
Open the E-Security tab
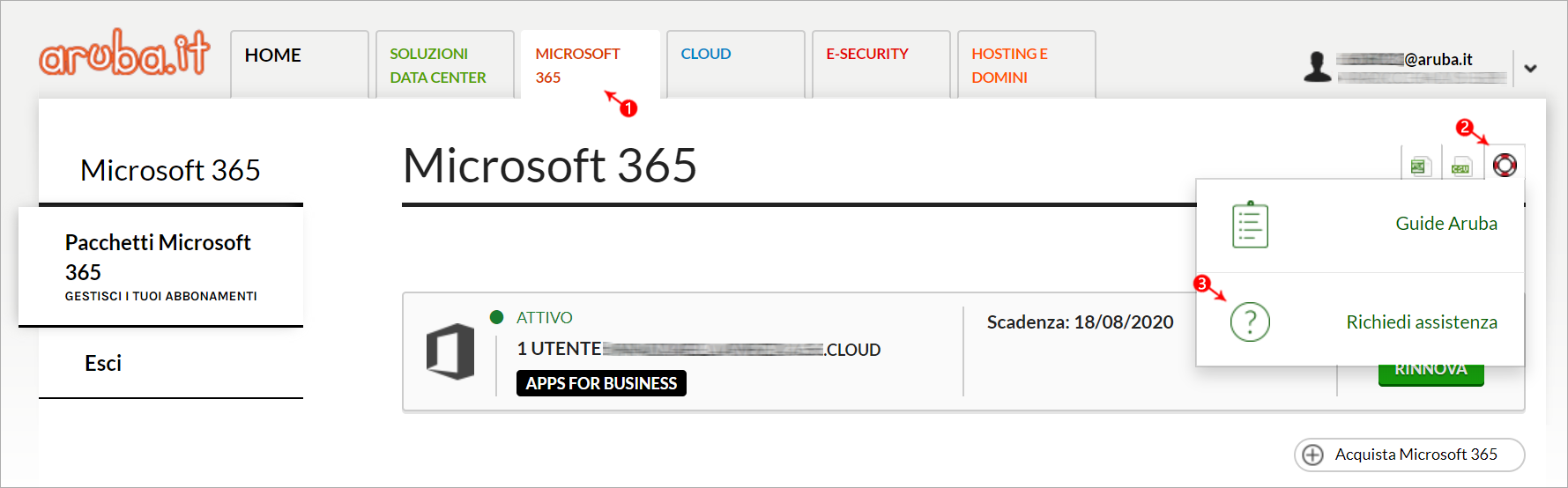tap(881, 64)
